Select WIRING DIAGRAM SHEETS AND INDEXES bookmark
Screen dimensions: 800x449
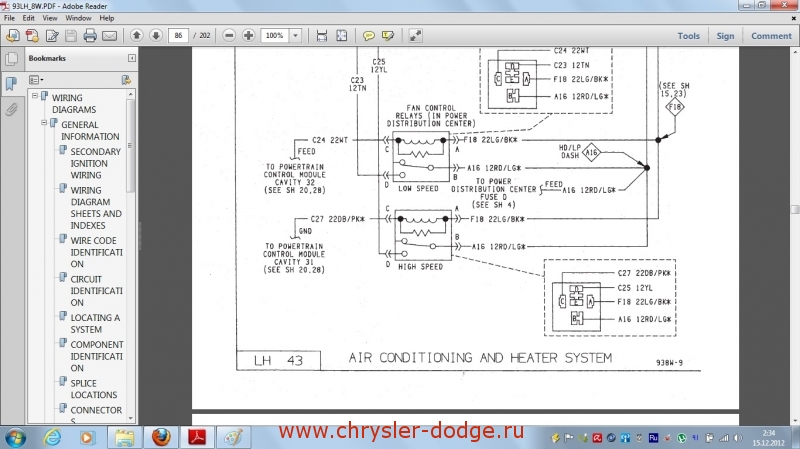96,208
